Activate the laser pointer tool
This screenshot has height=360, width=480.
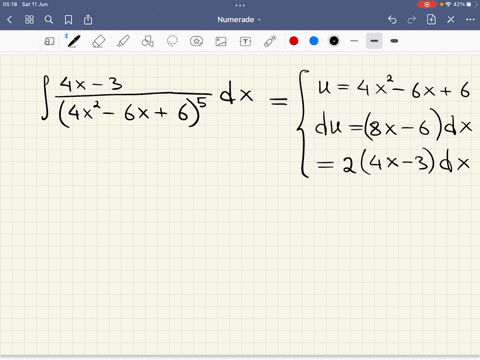[270, 41]
